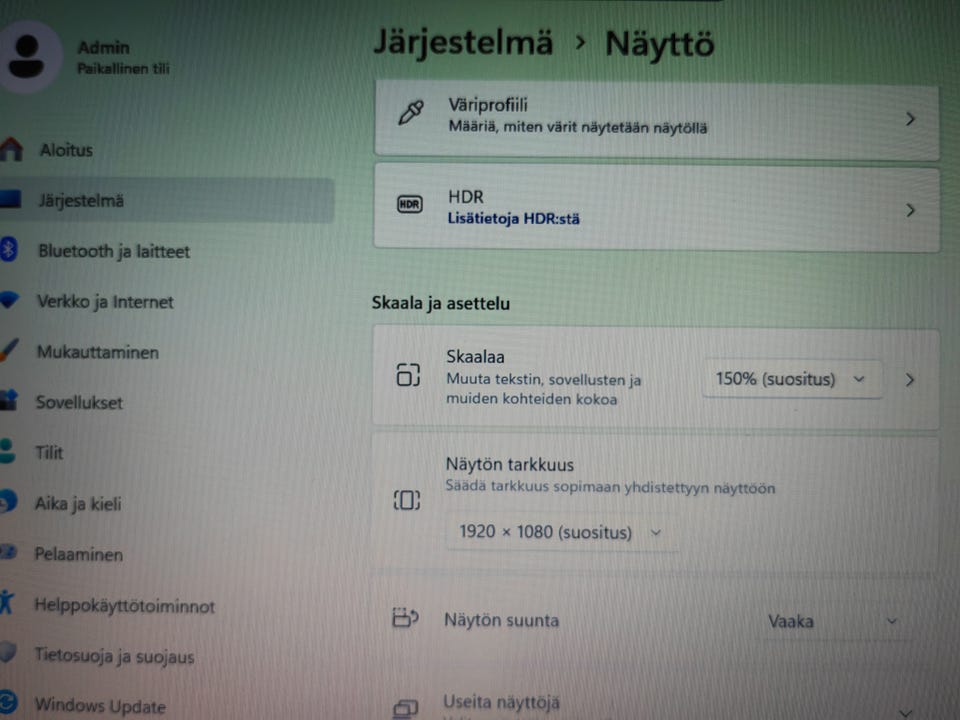The height and width of the screenshot is (720, 960).
Task: Click the Järjestelmä breadcrumb in the header
Action: point(463,42)
